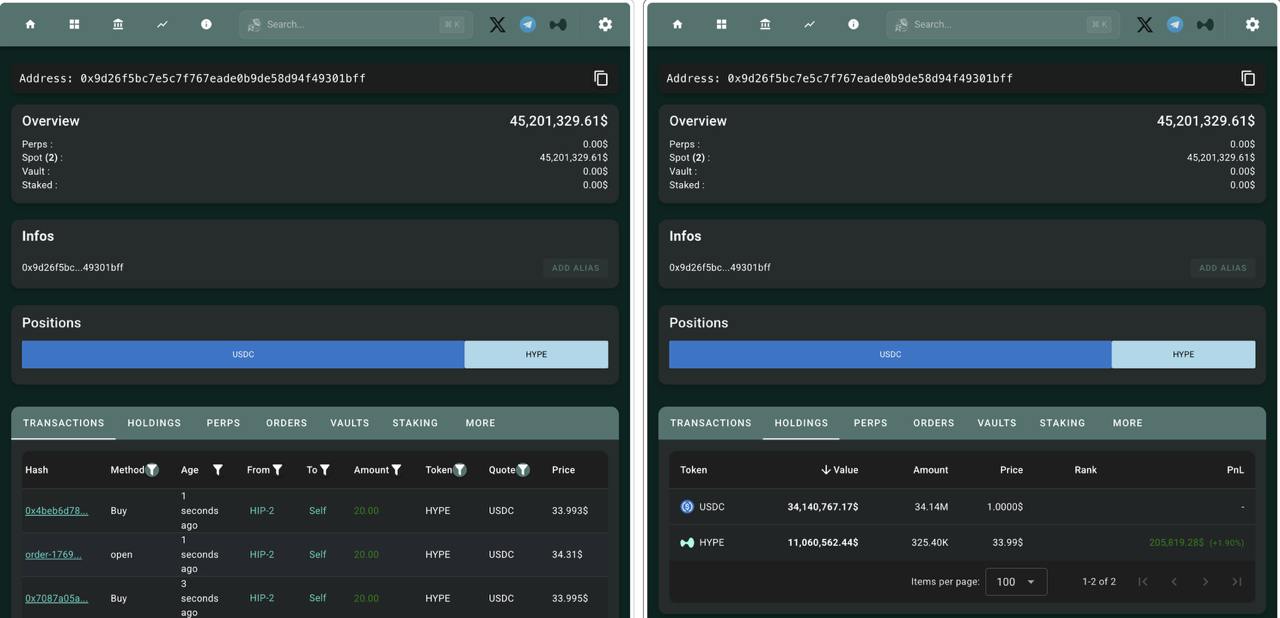The height and width of the screenshot is (618, 1280).
Task: Toggle the Quote column filter
Action: [x=523, y=470]
